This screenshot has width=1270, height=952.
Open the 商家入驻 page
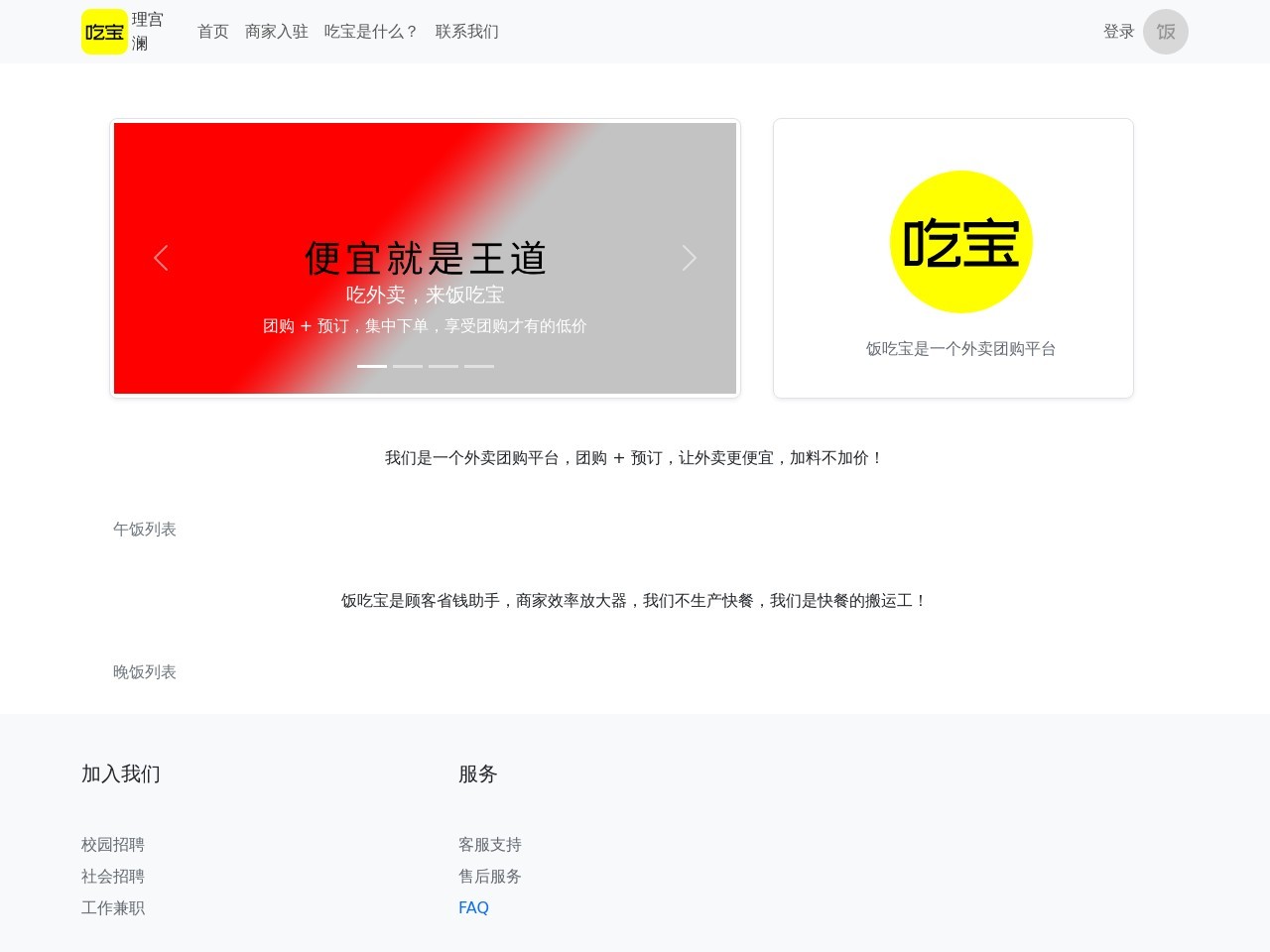(x=277, y=31)
